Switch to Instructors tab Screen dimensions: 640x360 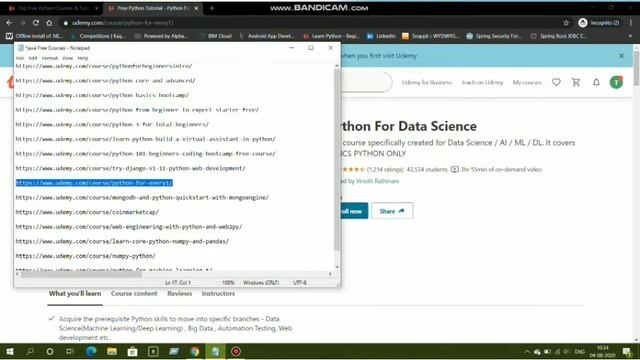click(x=218, y=293)
